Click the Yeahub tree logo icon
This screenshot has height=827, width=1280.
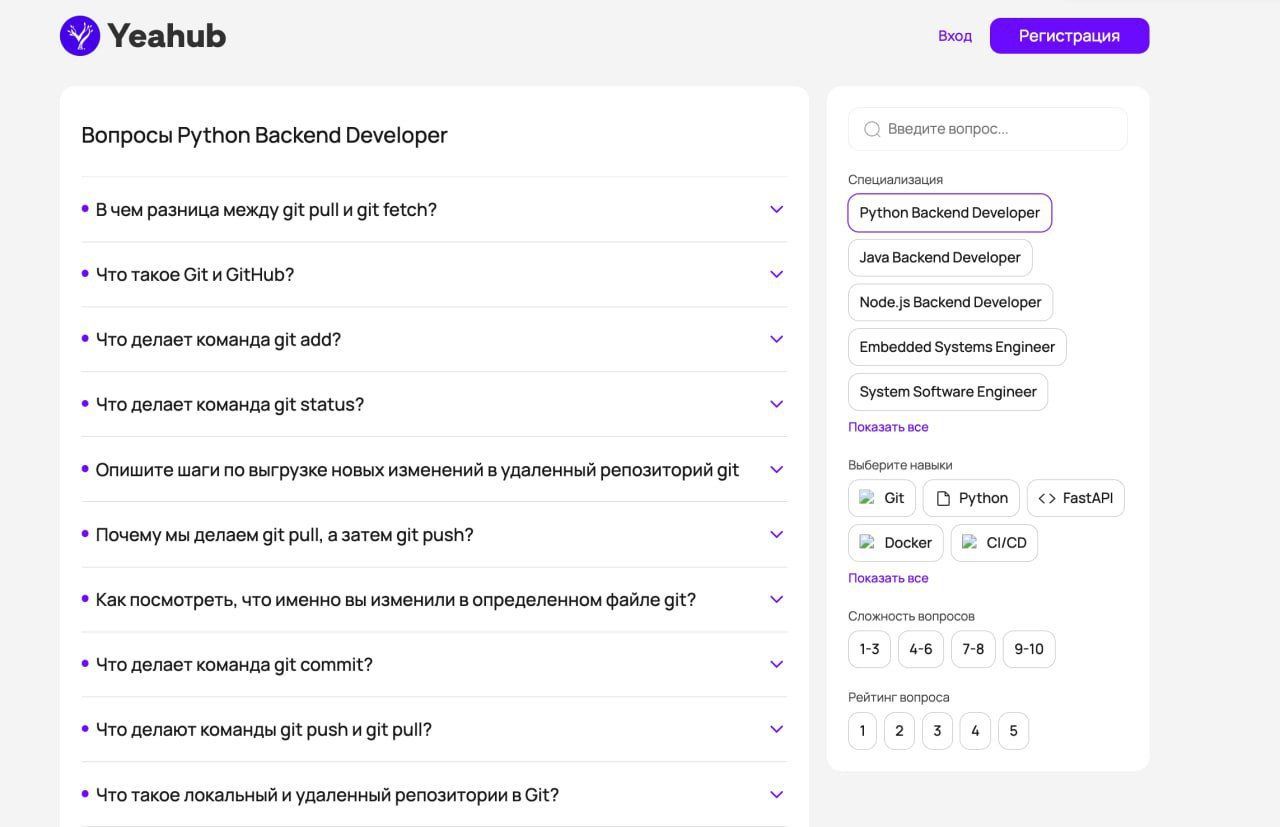(80, 36)
